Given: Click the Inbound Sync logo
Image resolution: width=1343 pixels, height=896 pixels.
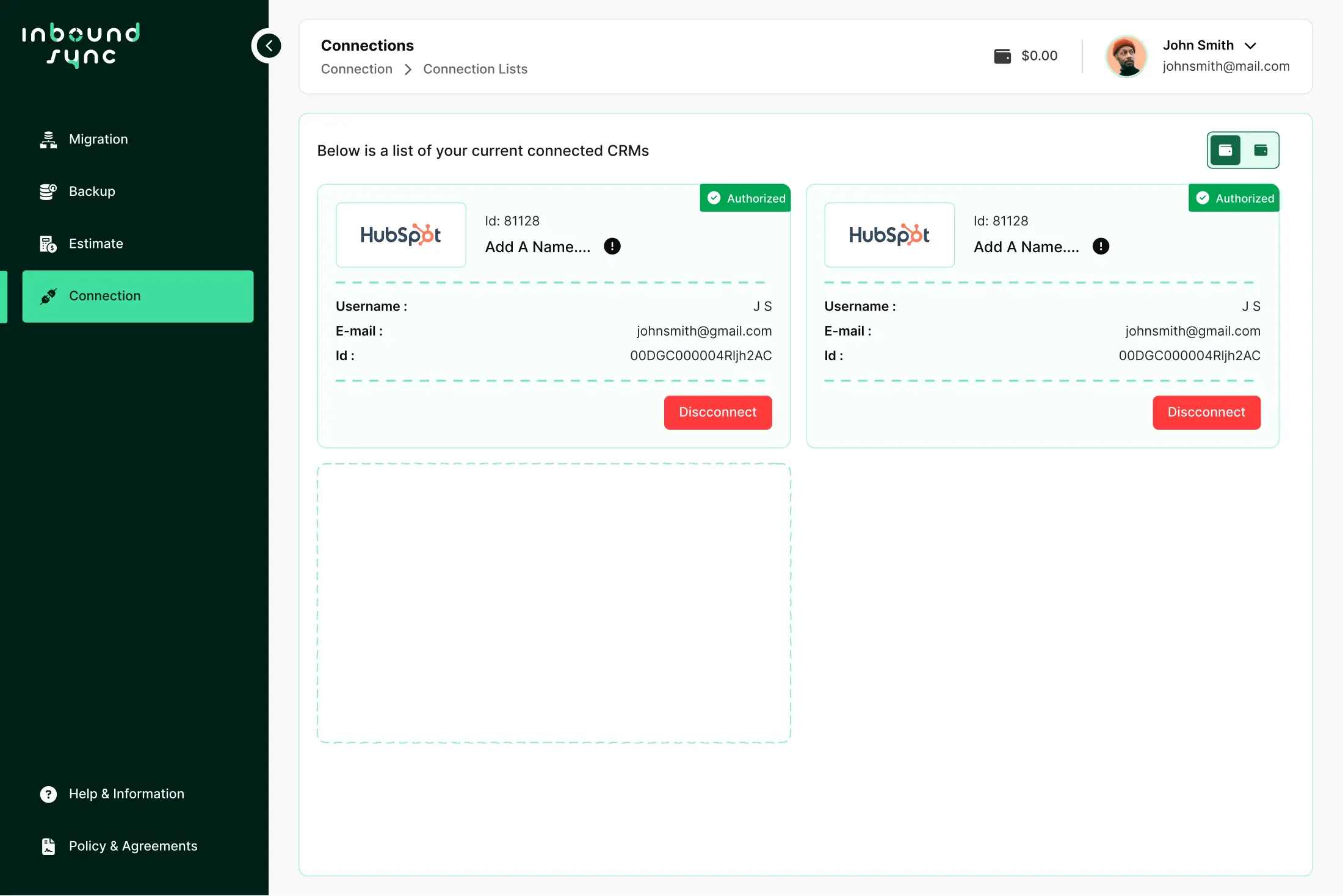Looking at the screenshot, I should [81, 45].
